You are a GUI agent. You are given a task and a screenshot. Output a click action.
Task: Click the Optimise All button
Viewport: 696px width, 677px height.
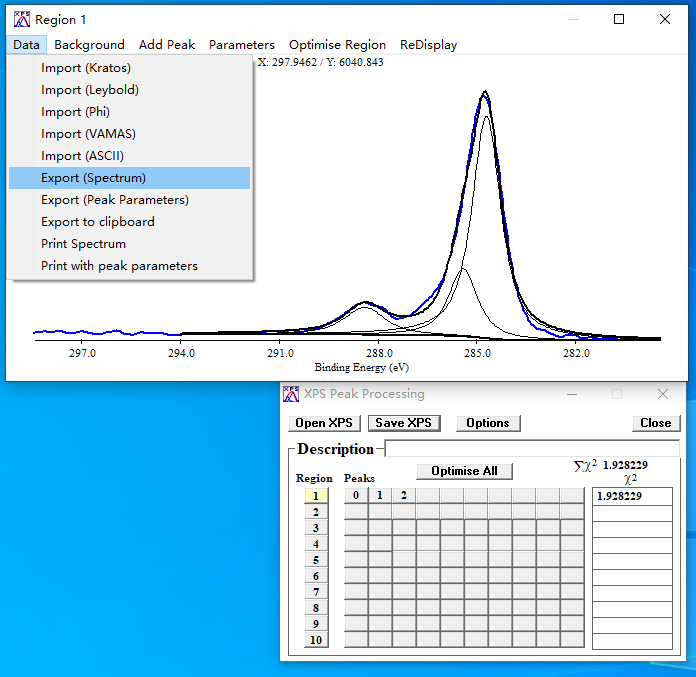coord(464,471)
